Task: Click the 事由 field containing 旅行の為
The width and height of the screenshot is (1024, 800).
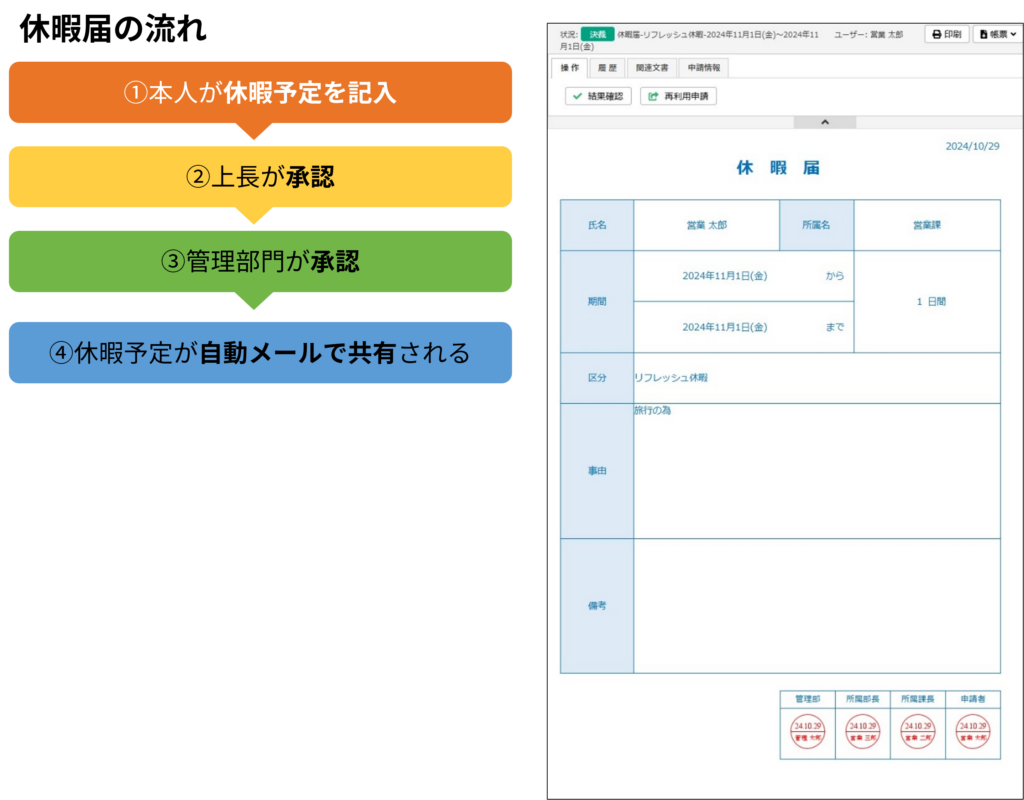Action: [816, 471]
